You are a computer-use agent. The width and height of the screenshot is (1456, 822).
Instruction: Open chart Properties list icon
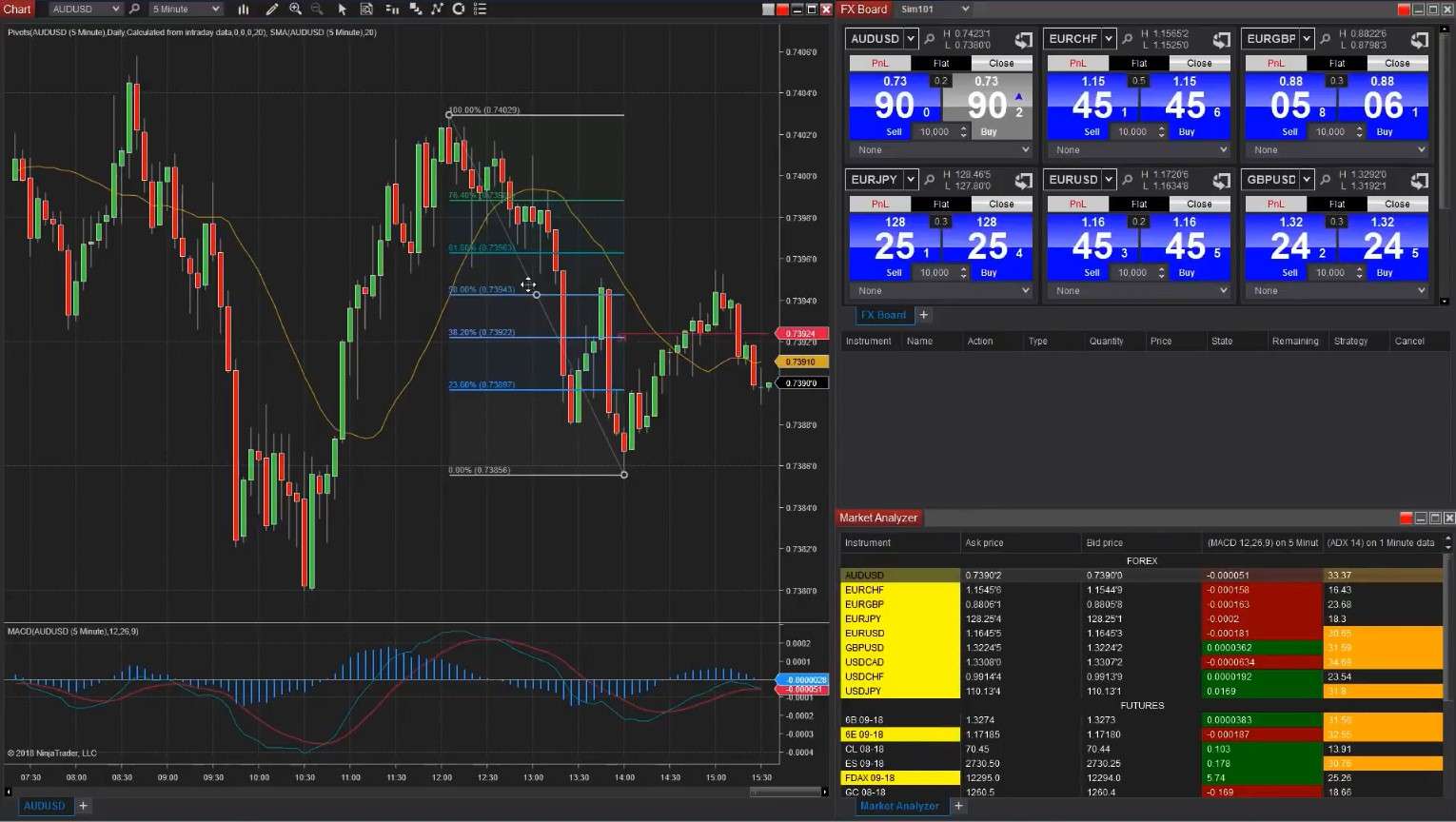[x=481, y=9]
